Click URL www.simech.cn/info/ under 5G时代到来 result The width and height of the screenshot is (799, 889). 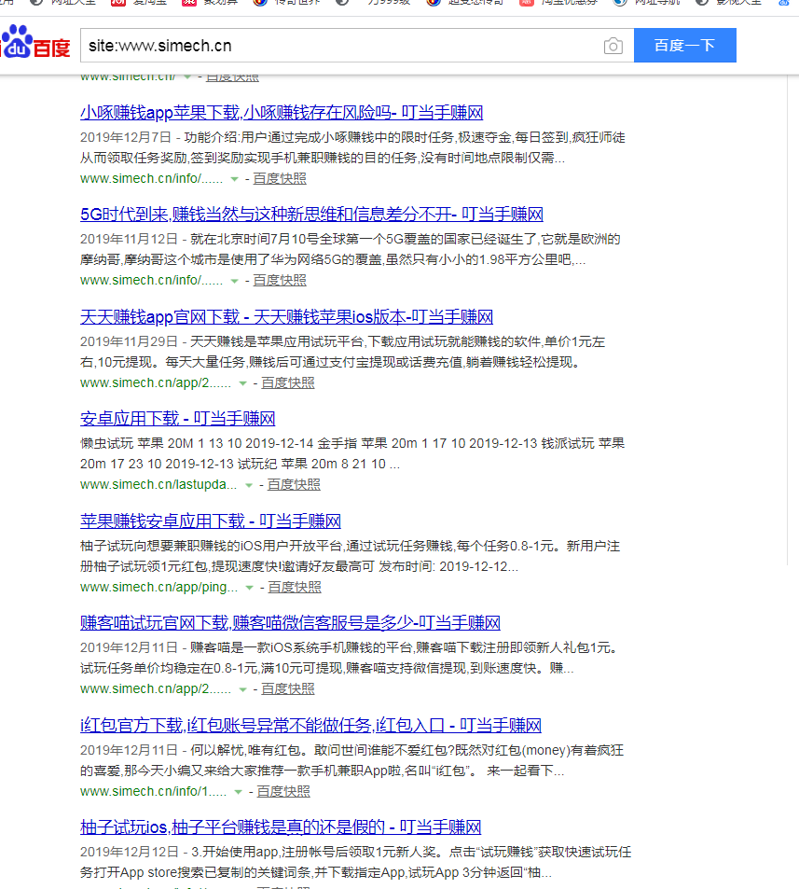pos(151,281)
